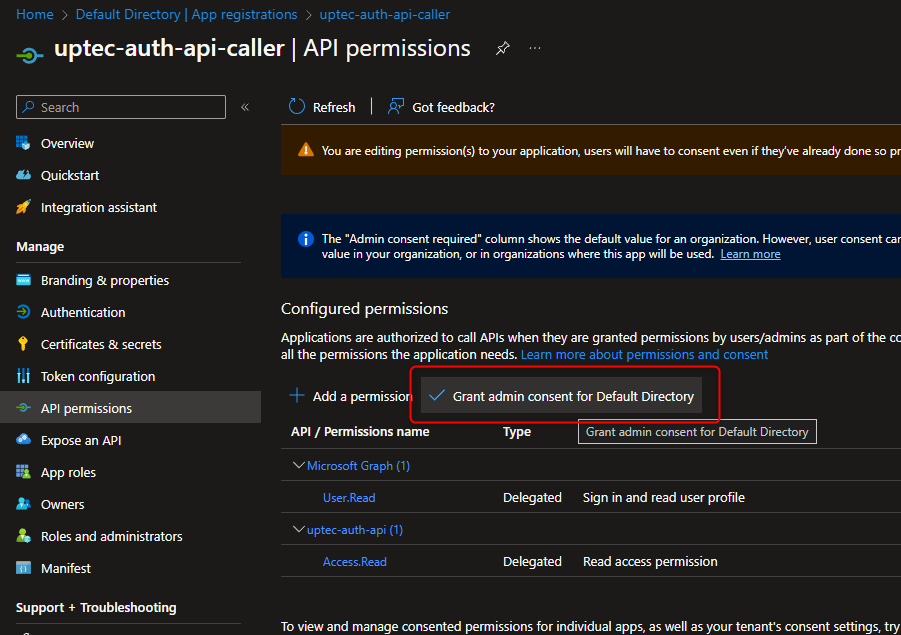Click the Home breadcrumb link
This screenshot has height=635, width=901.
35,14
